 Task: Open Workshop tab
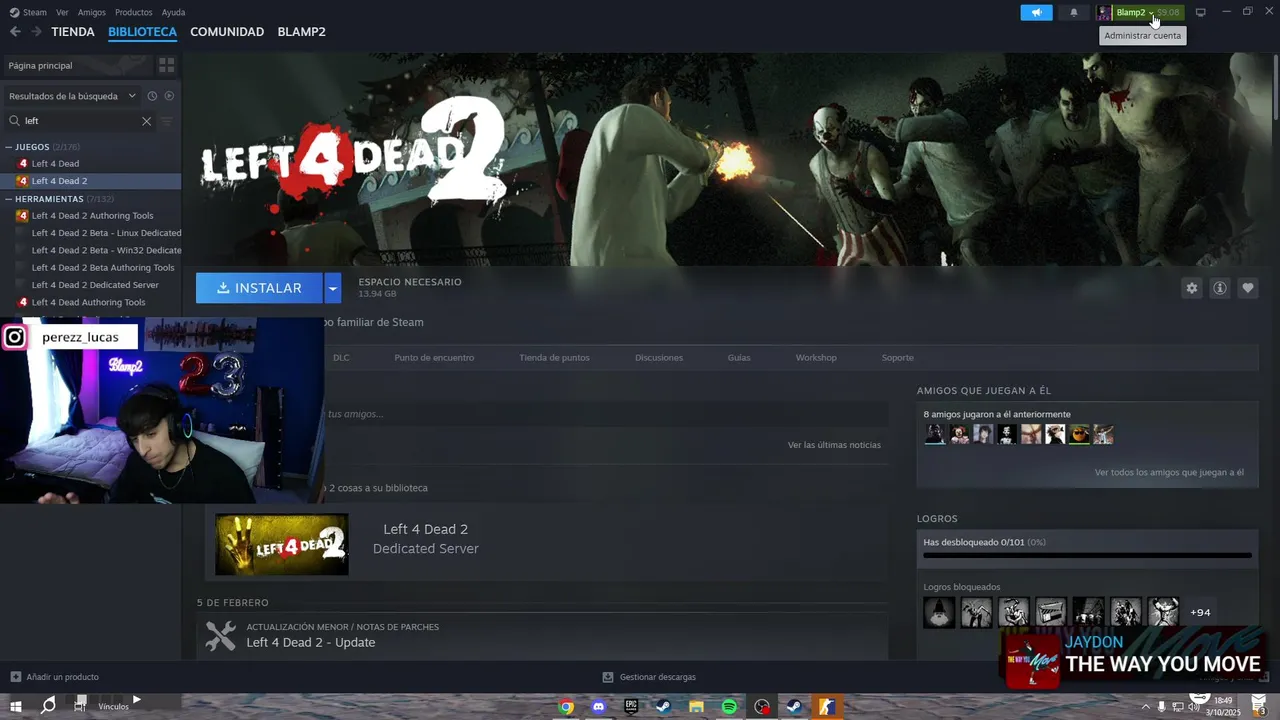(816, 357)
